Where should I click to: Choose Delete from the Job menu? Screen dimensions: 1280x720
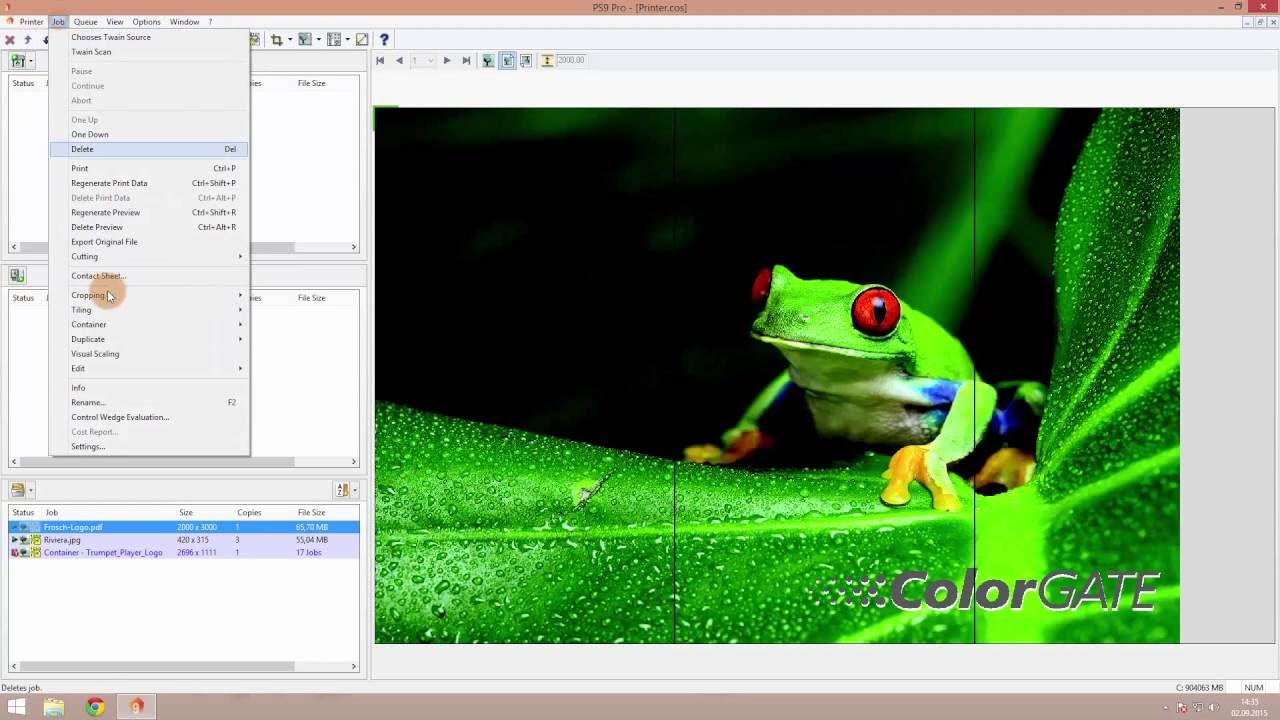pyautogui.click(x=82, y=149)
